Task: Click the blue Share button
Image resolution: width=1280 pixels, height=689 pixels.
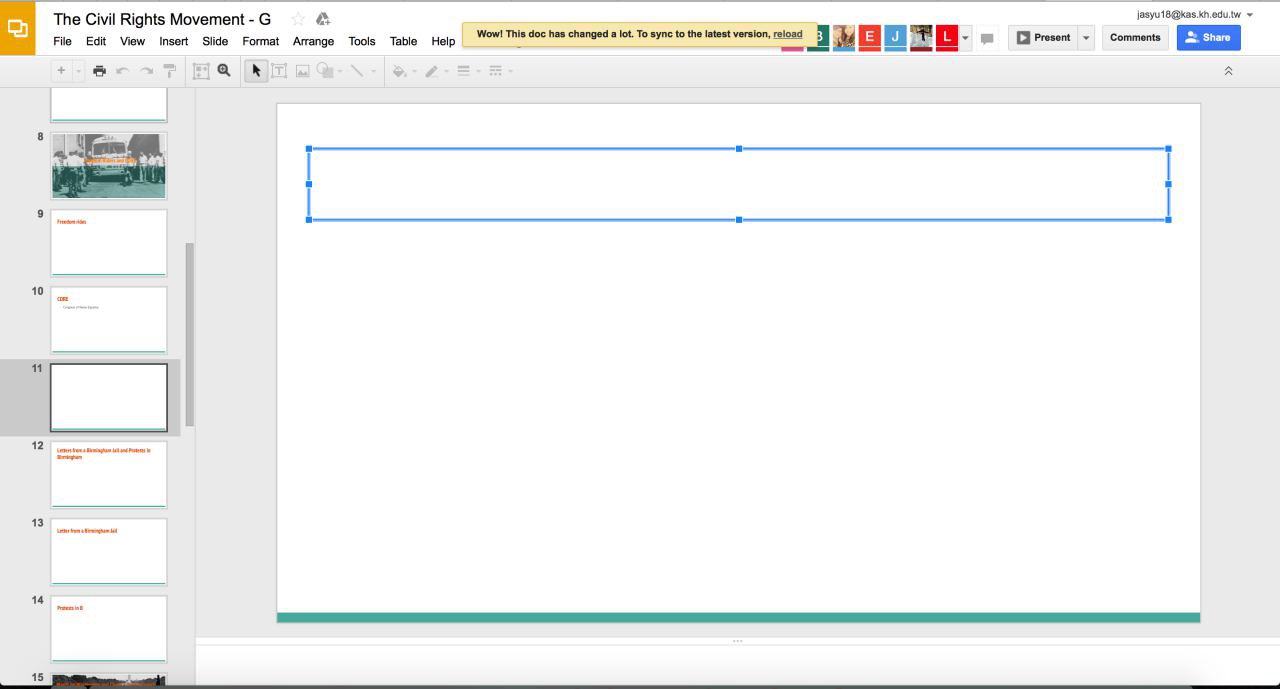Action: click(x=1208, y=38)
